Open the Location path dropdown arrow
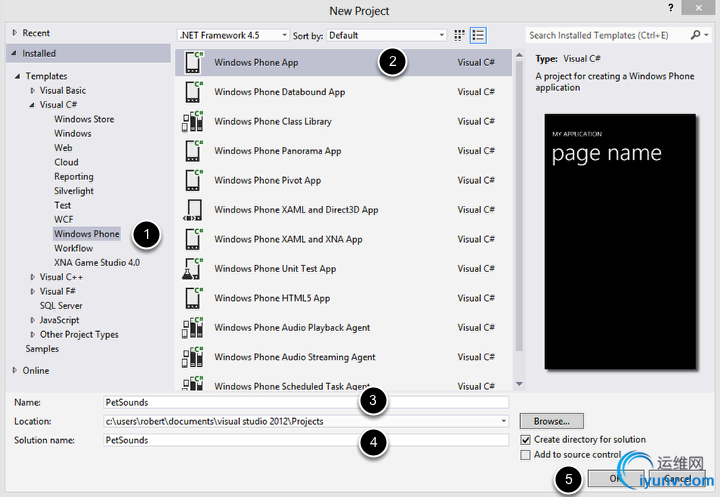The width and height of the screenshot is (720, 497). pos(504,421)
